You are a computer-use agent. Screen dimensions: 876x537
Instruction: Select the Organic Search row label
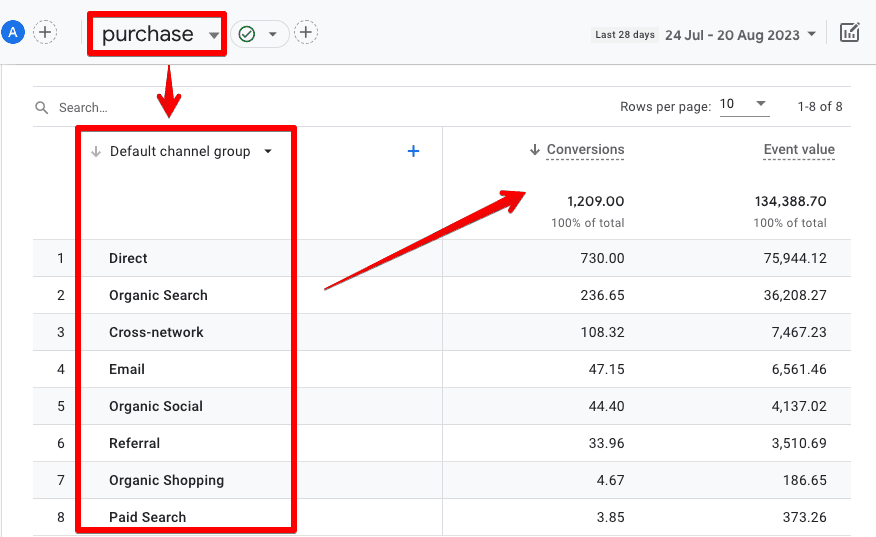(158, 295)
